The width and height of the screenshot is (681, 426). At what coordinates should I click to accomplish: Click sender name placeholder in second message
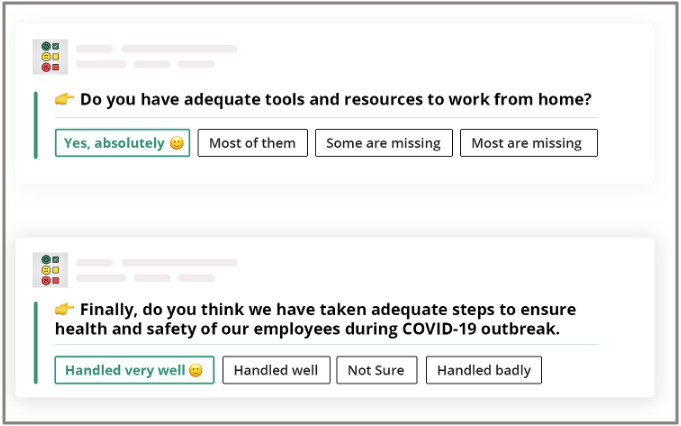95,263
